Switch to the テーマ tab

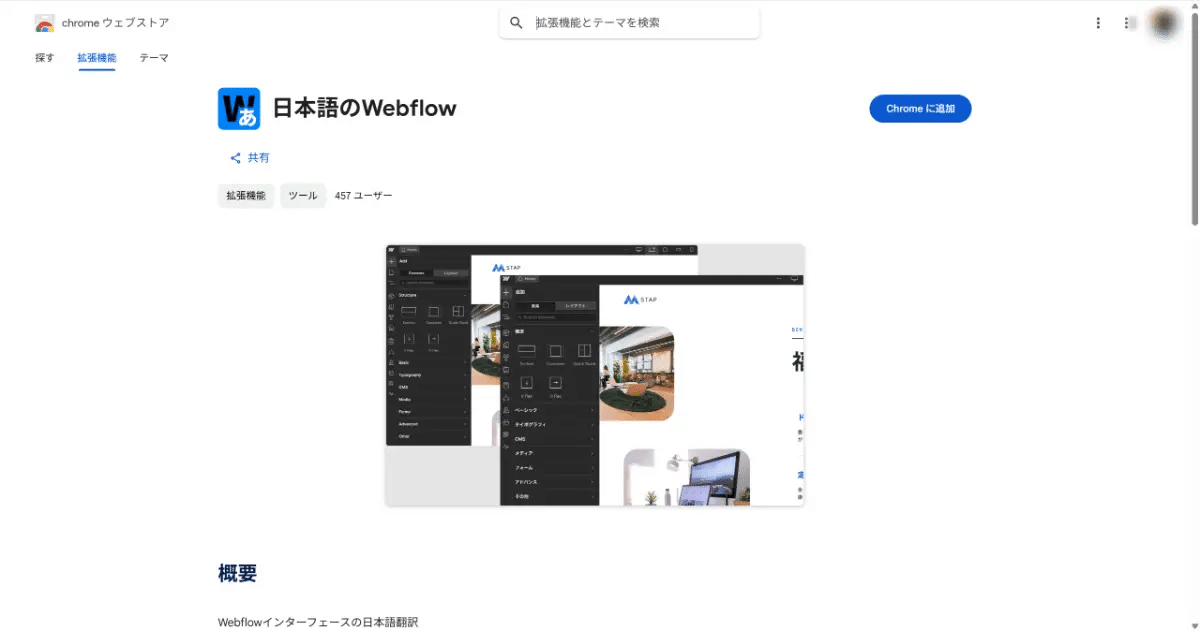(x=153, y=58)
